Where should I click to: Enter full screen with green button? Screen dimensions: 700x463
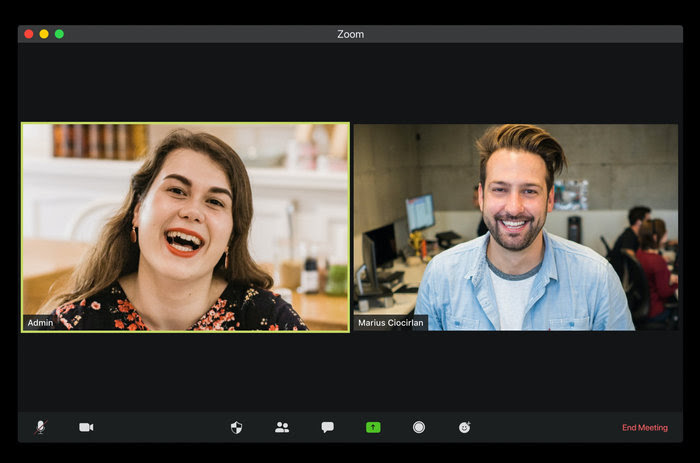[x=59, y=34]
